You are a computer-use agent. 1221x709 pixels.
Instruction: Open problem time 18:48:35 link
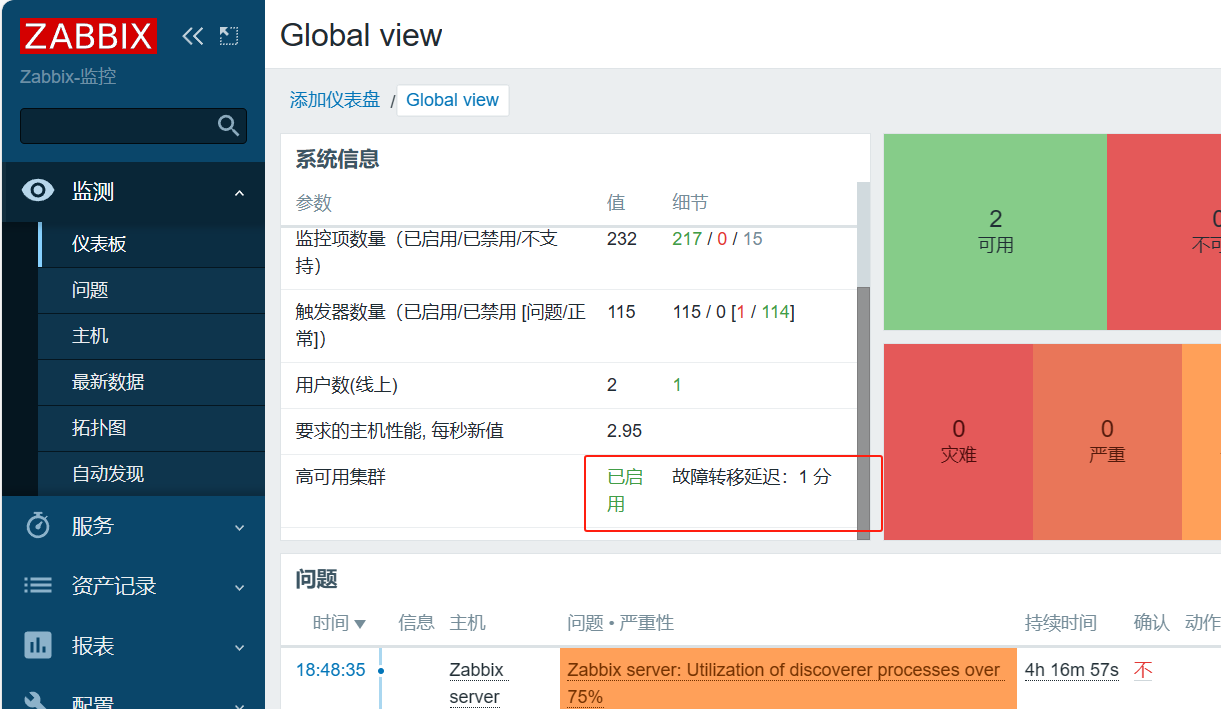(x=331, y=670)
